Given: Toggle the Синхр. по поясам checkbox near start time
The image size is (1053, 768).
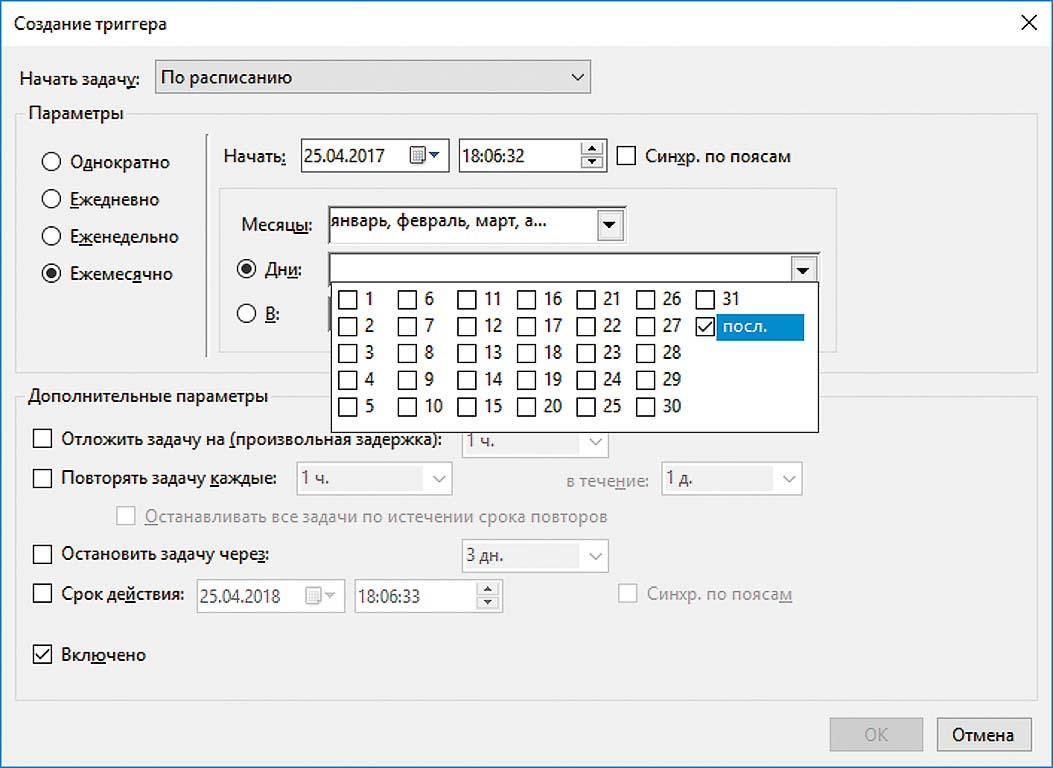Looking at the screenshot, I should tap(627, 157).
